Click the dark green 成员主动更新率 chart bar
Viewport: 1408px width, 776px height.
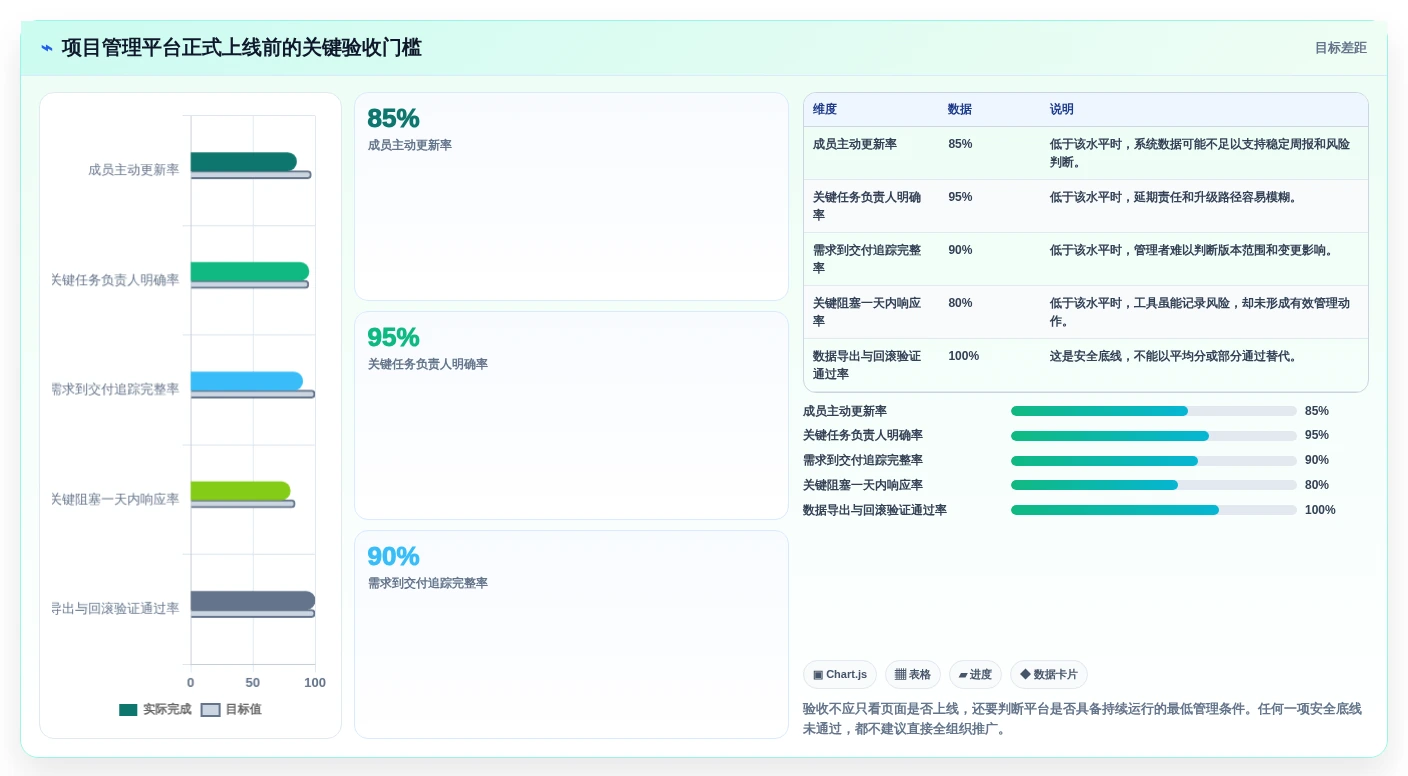click(243, 162)
